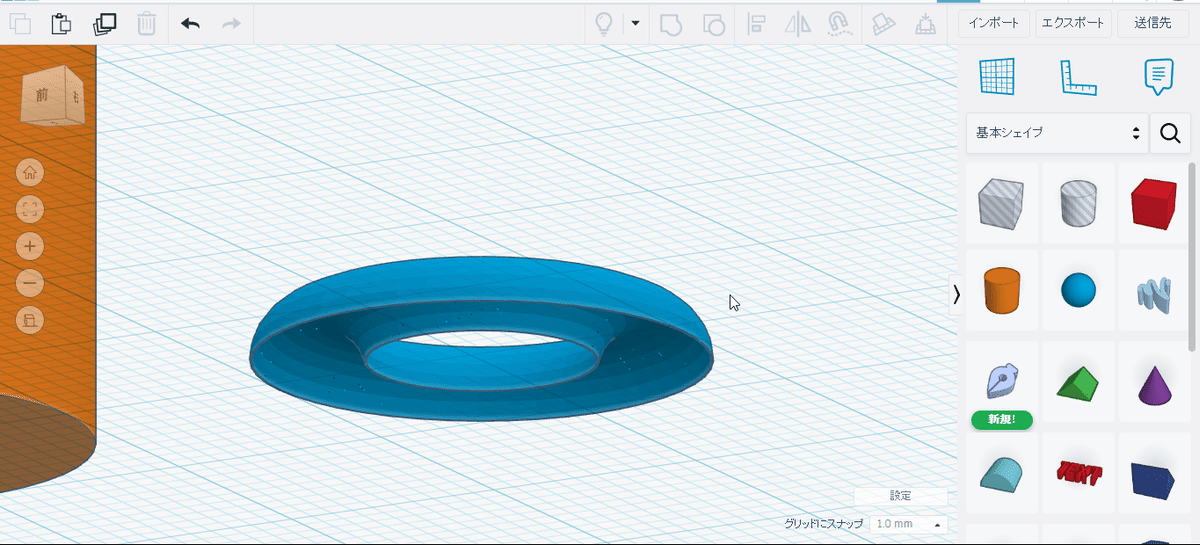Screen dimensions: 1200x545
Task: Click the drop to workplane icon
Action: tap(925, 24)
